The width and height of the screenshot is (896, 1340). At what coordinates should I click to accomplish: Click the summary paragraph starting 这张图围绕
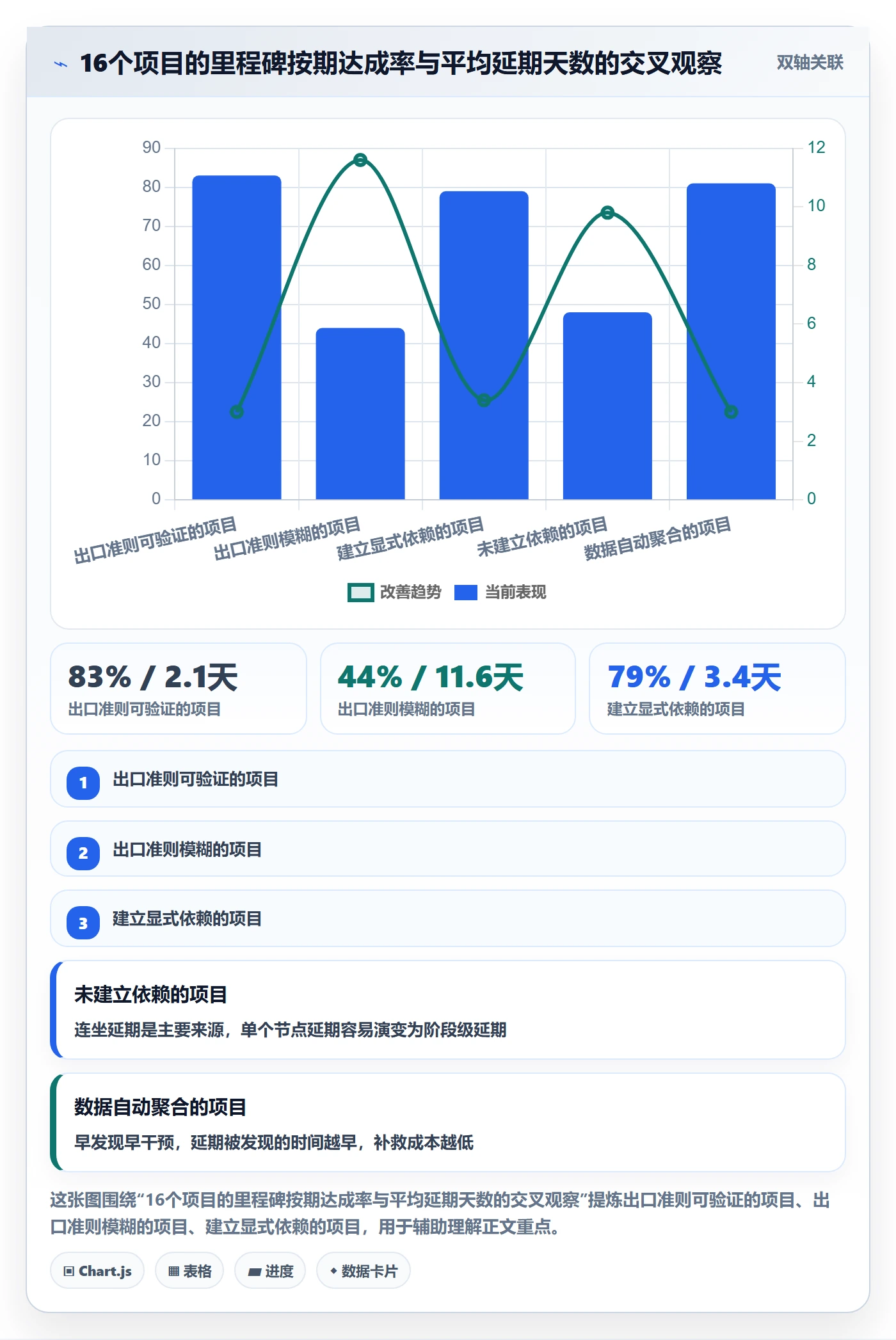tap(440, 1213)
